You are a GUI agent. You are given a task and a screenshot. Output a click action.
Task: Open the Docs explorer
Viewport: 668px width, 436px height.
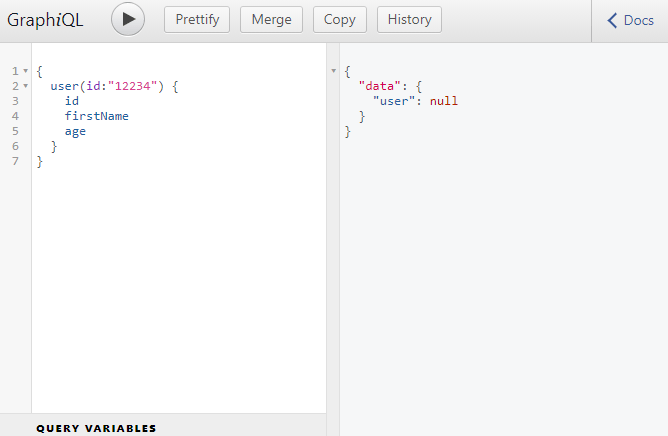(630, 20)
